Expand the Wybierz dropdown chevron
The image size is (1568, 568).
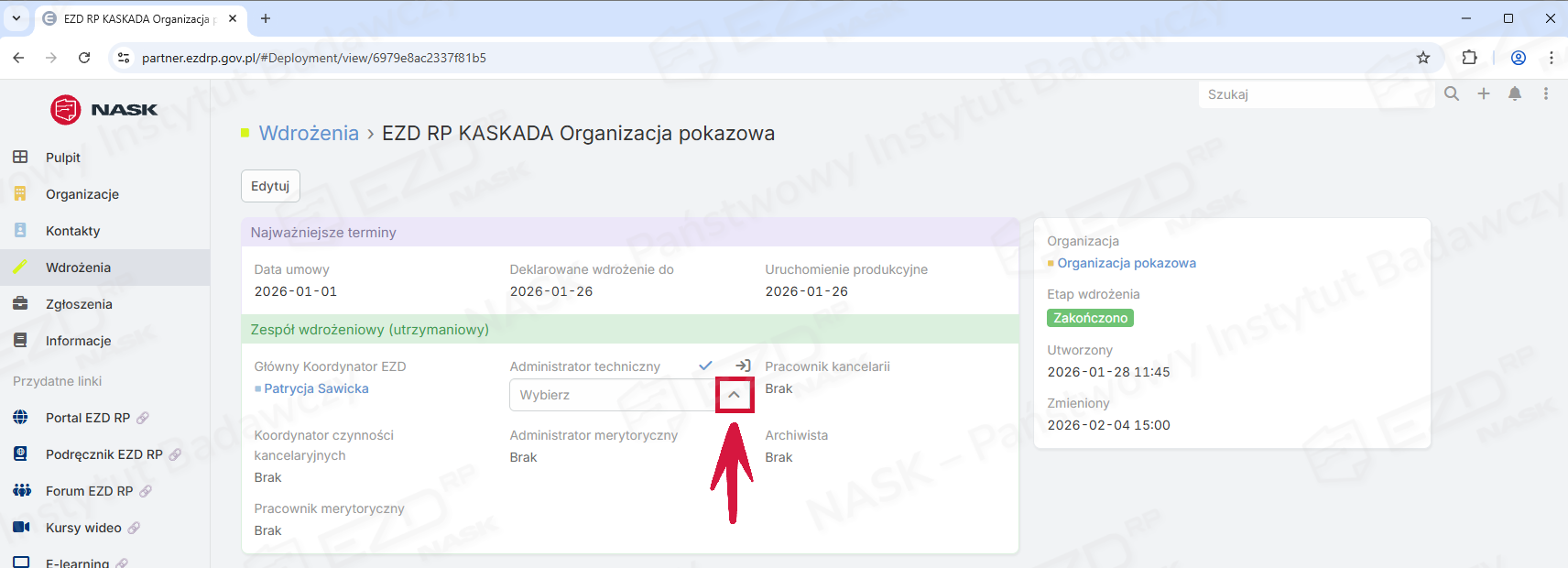point(734,395)
